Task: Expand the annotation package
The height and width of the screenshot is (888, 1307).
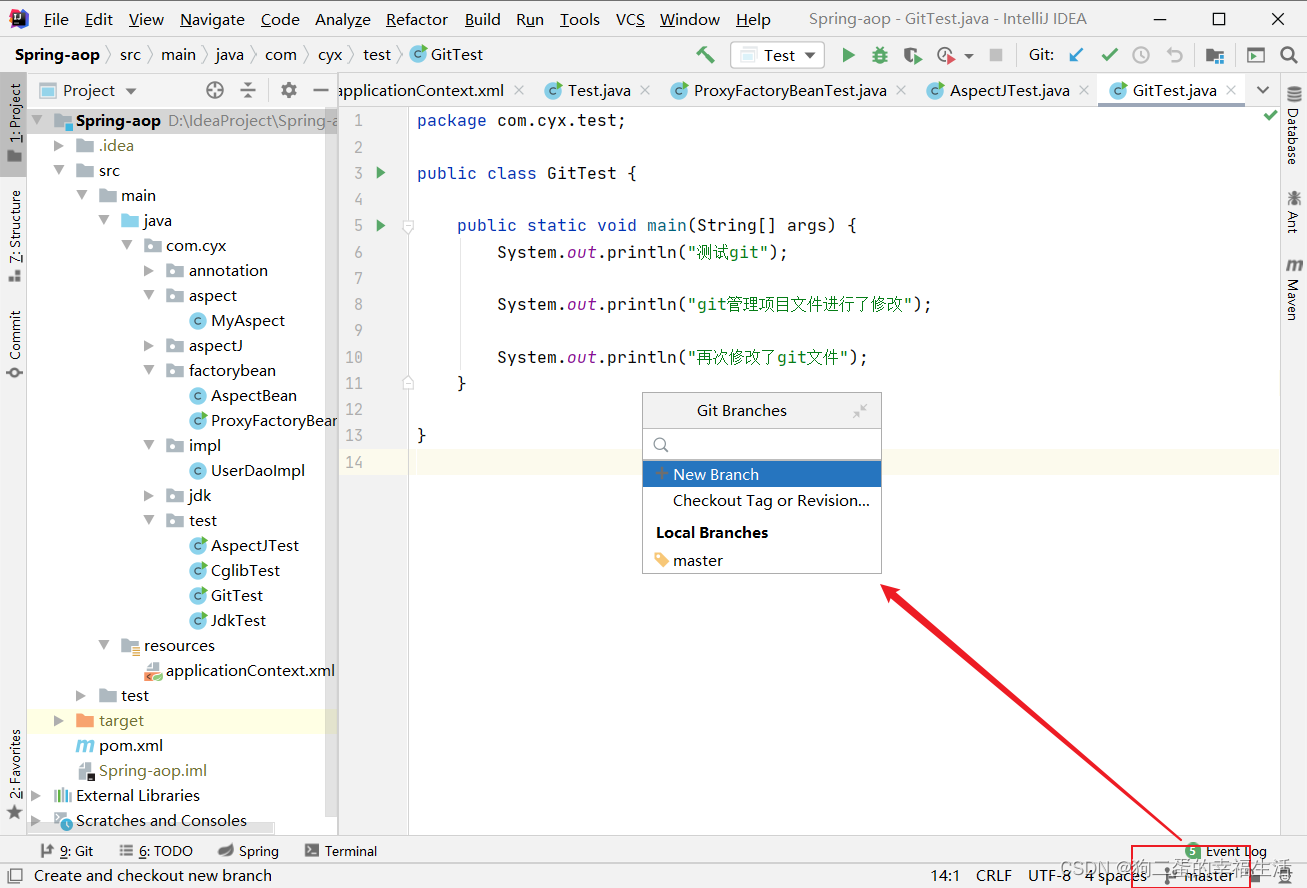Action: pos(149,270)
